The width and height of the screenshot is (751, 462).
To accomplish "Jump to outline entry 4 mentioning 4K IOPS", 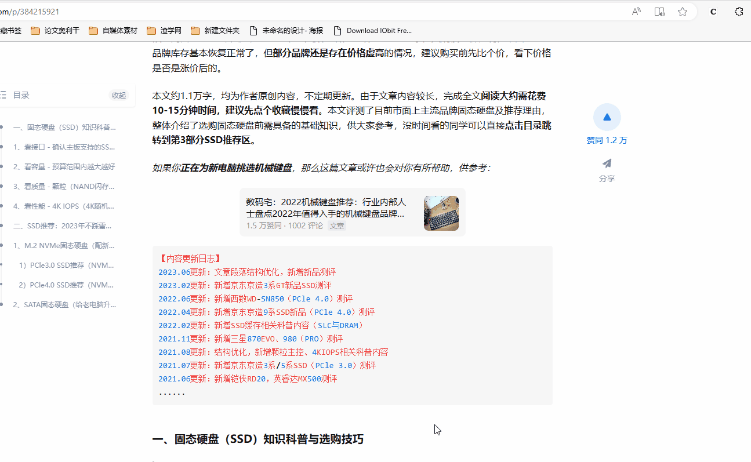I will point(64,206).
